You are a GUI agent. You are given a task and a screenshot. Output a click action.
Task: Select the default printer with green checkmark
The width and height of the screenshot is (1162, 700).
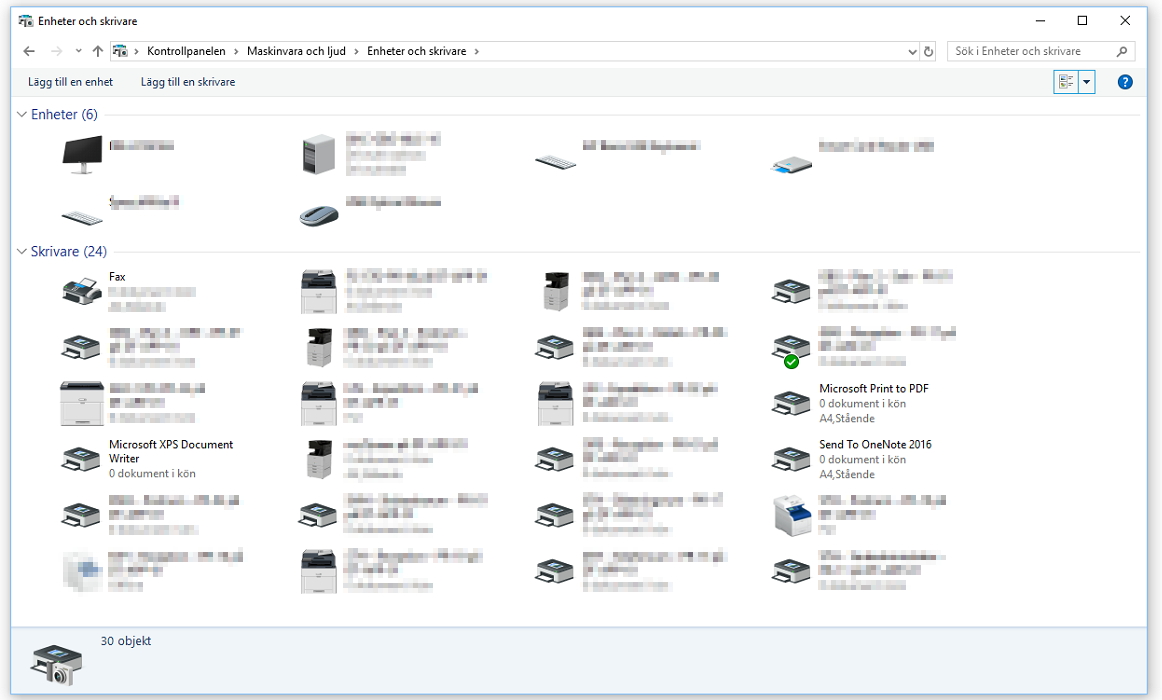click(791, 348)
